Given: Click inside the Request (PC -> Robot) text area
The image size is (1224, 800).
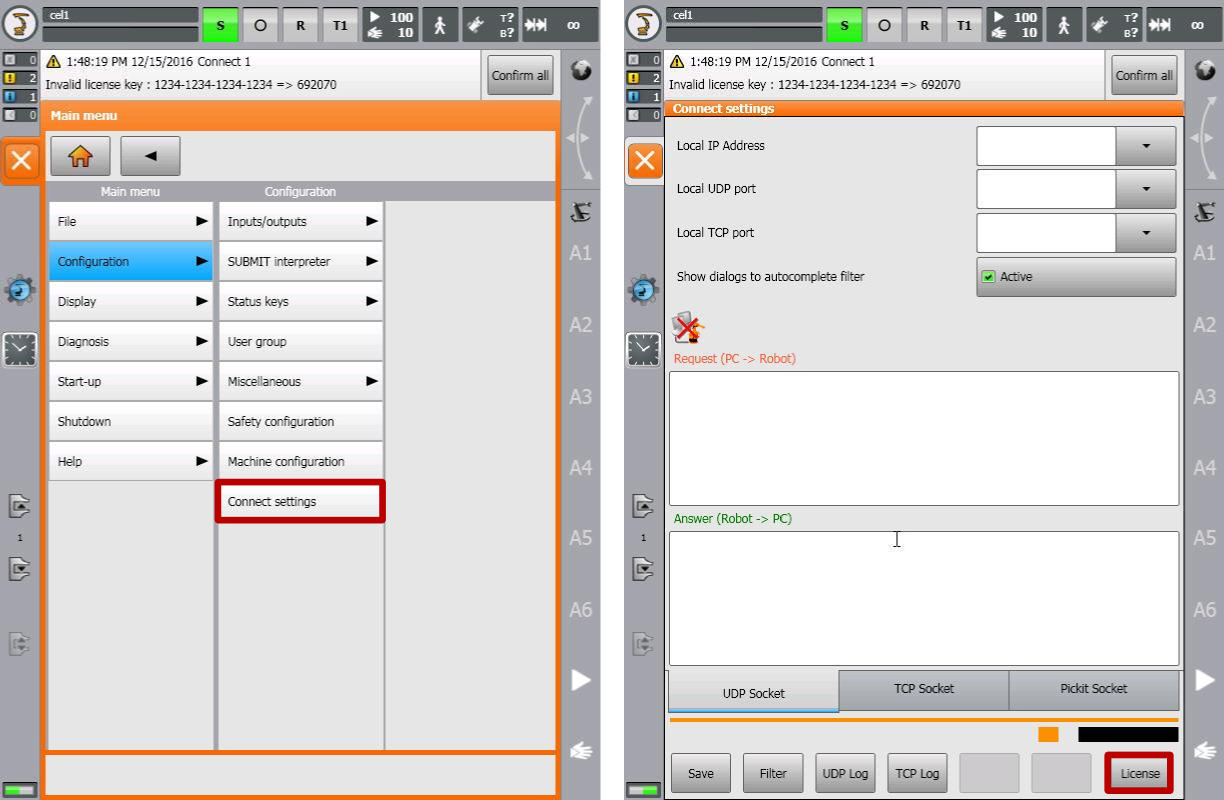Looking at the screenshot, I should coord(923,438).
